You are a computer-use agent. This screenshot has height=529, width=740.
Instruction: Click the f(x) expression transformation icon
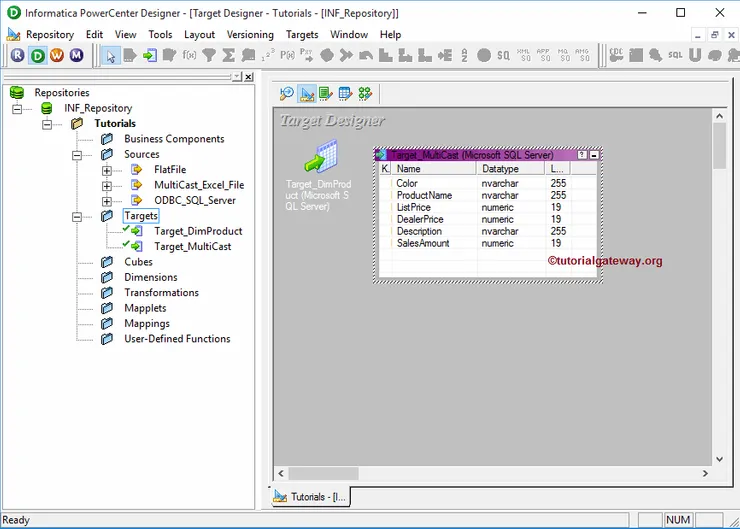pos(189,56)
